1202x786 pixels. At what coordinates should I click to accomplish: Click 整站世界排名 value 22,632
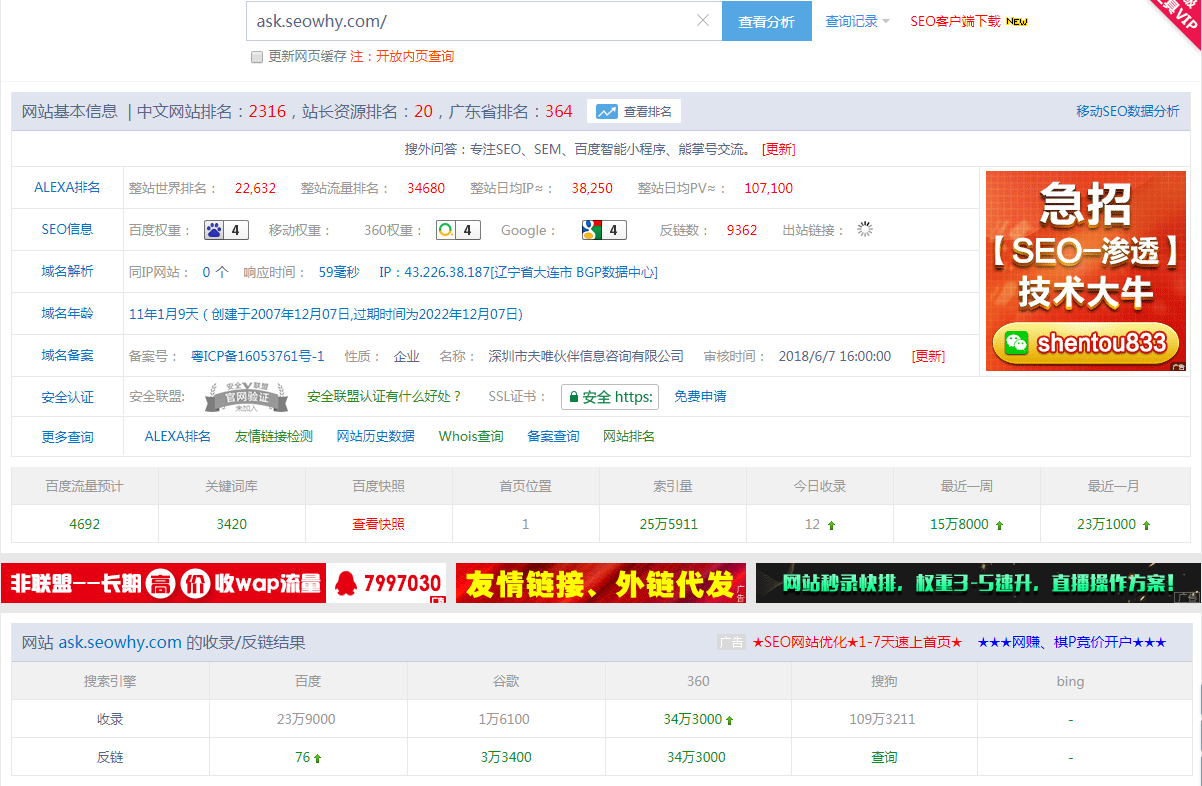255,188
